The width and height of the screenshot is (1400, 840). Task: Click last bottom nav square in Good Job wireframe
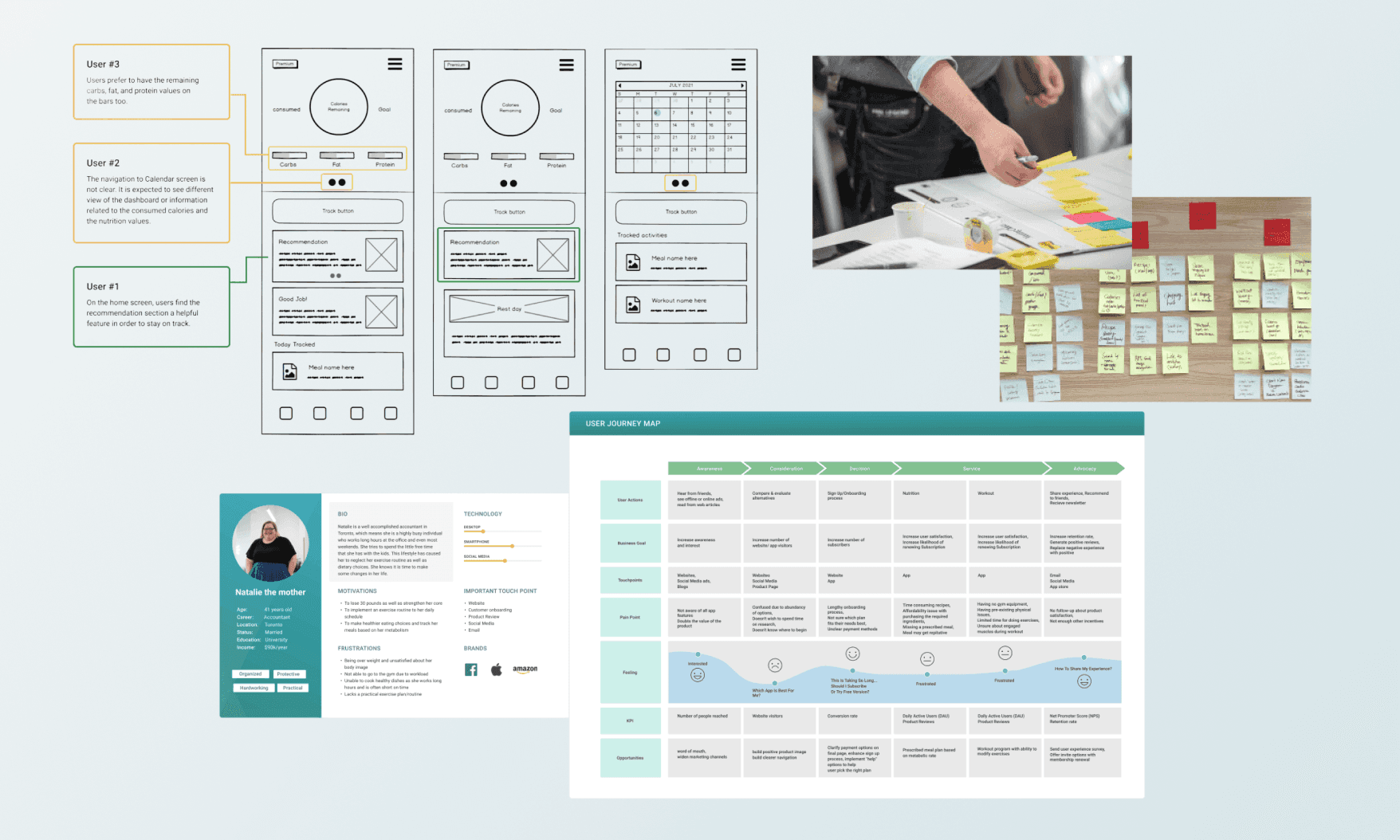coord(391,413)
